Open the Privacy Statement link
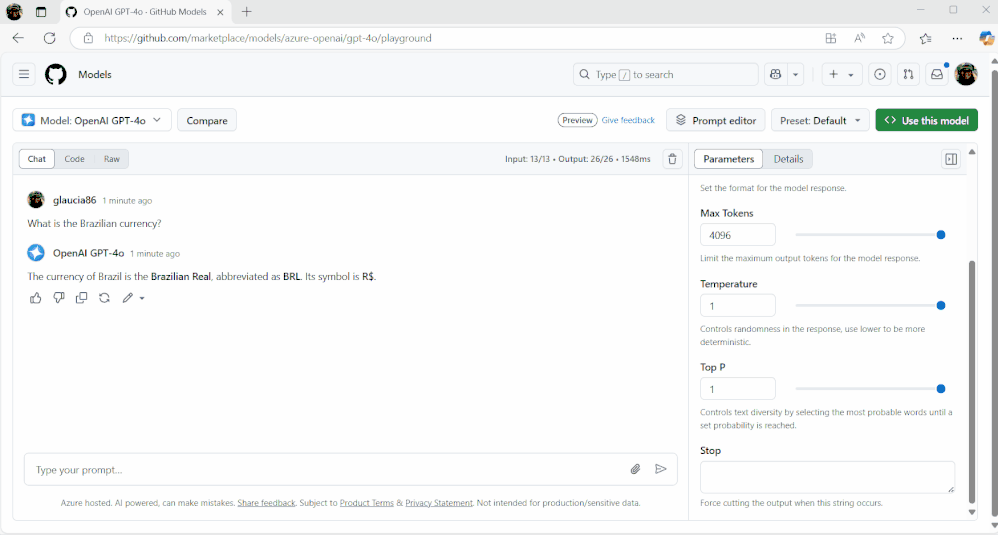998x535 pixels. [x=439, y=503]
